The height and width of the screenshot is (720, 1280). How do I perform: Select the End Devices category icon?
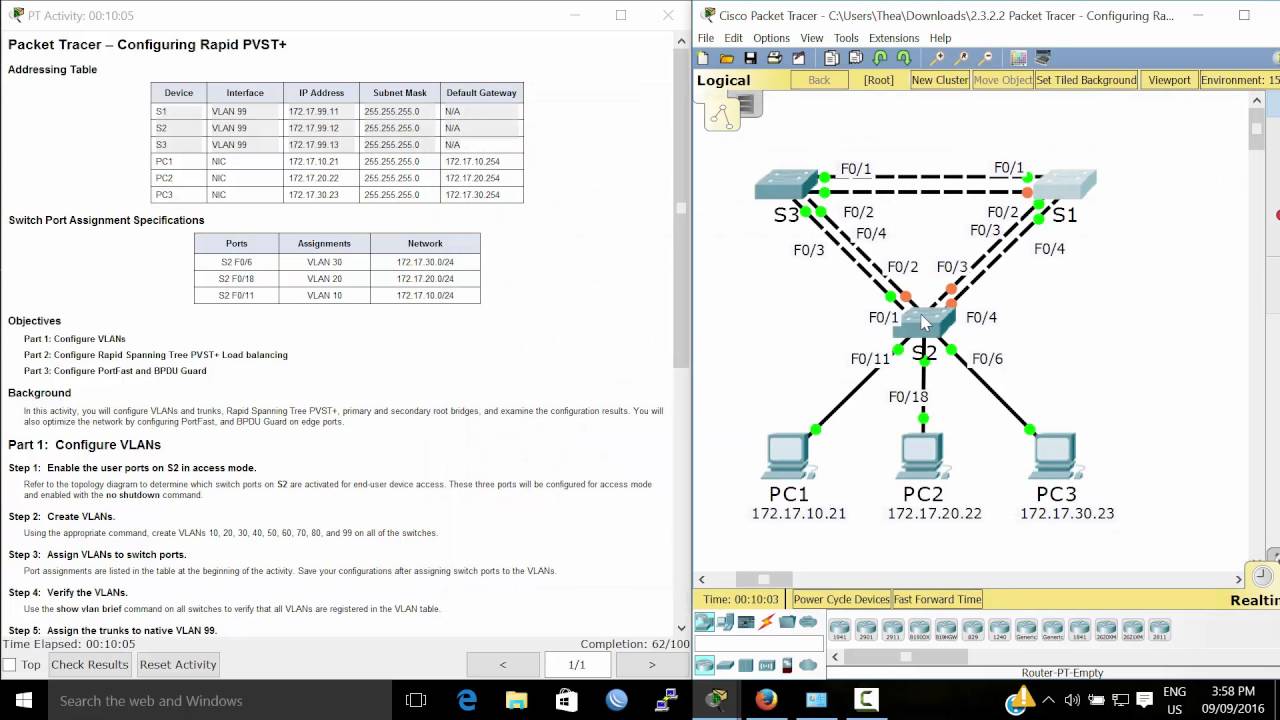(x=726, y=622)
